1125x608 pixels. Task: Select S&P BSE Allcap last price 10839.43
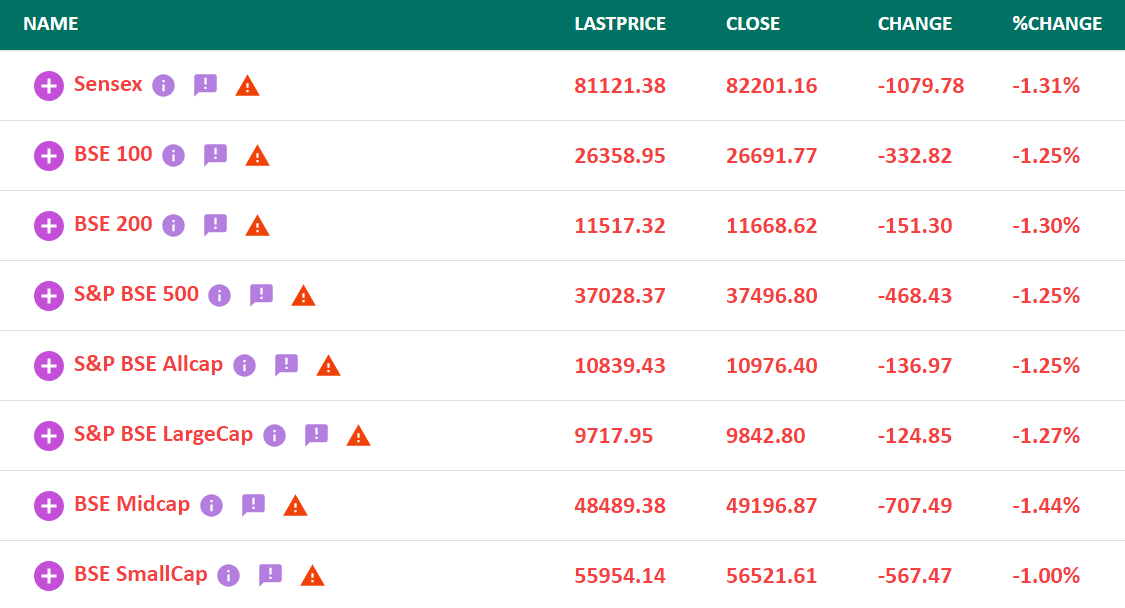coord(620,366)
